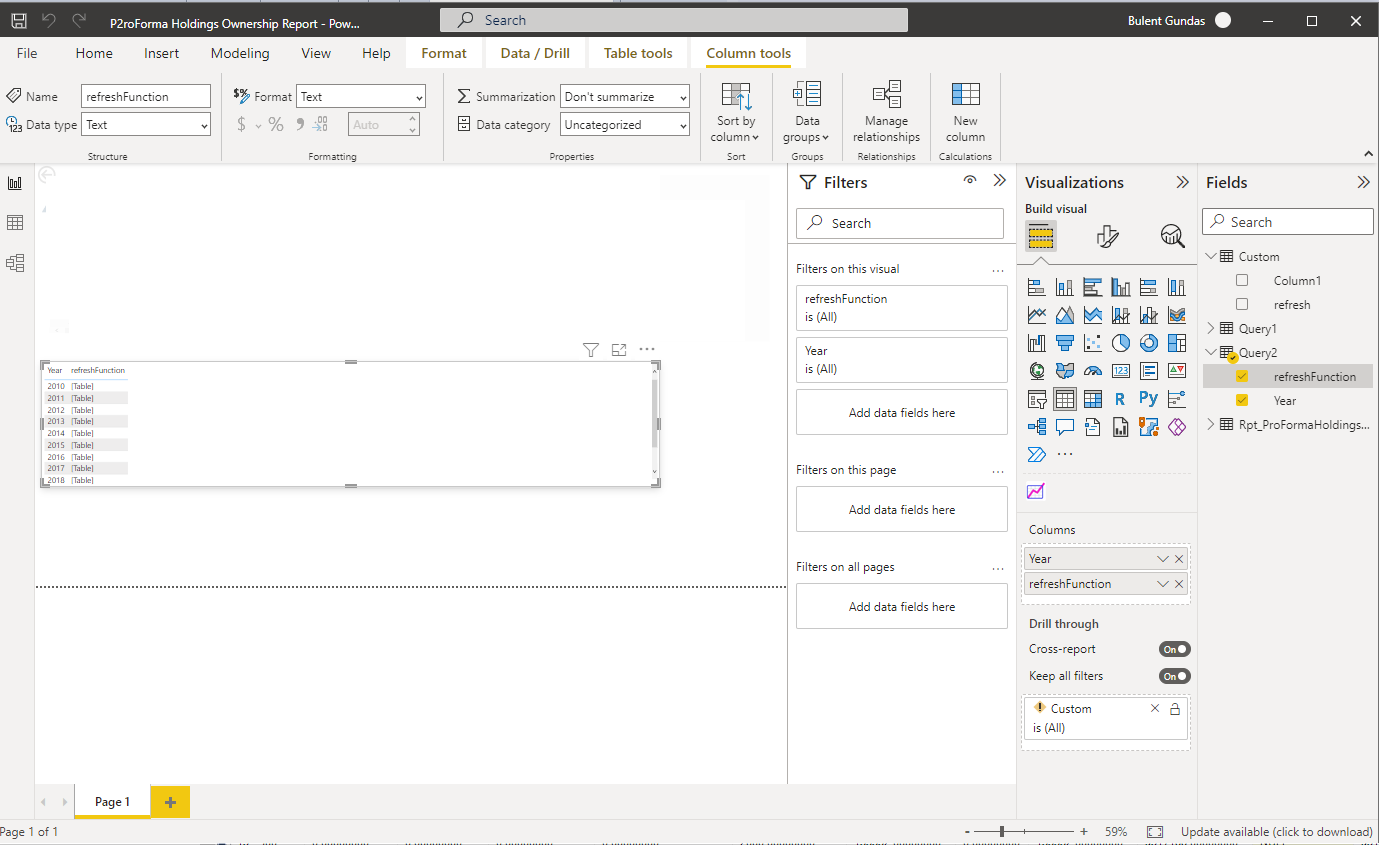Switch to the Modeling ribbon tab
The height and width of the screenshot is (845, 1379).
tap(240, 53)
